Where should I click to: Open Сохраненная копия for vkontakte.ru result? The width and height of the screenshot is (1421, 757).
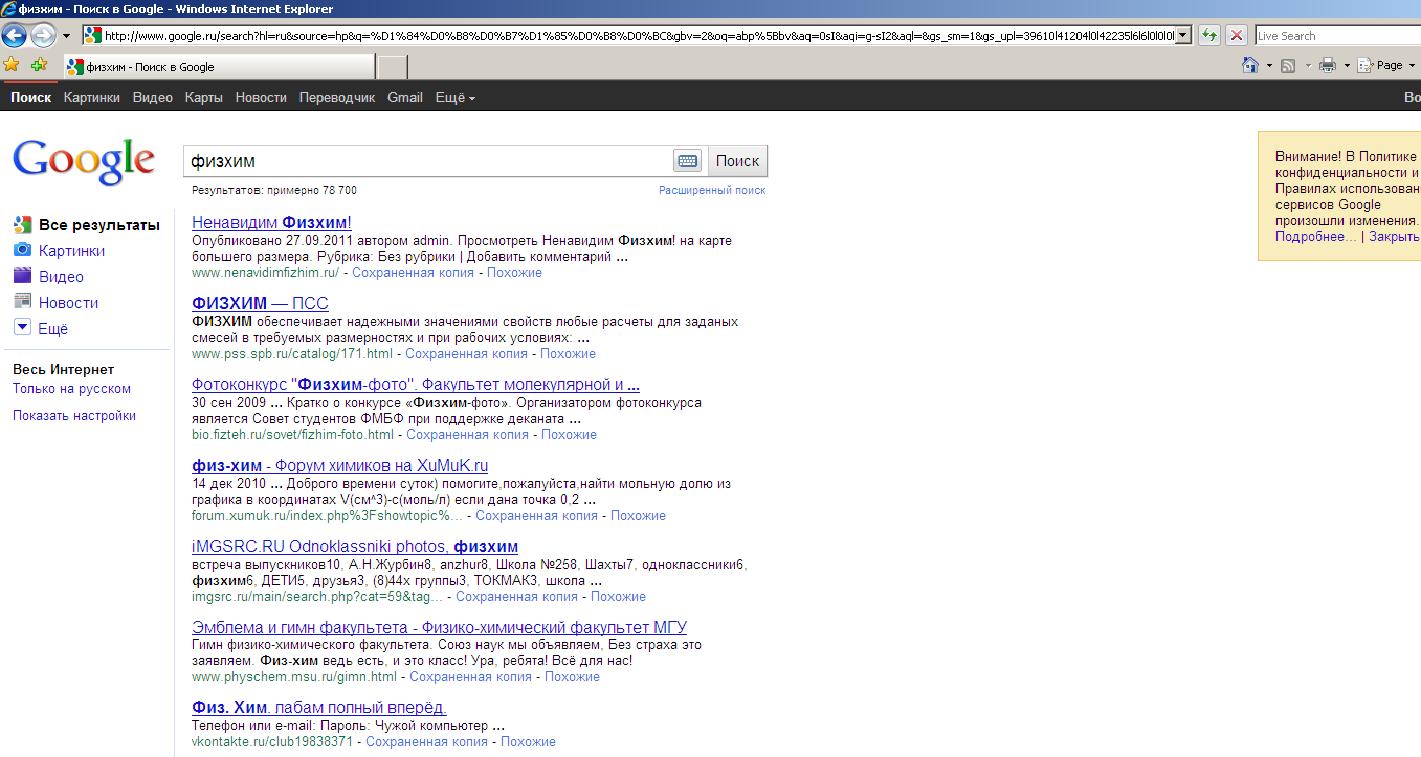(427, 741)
